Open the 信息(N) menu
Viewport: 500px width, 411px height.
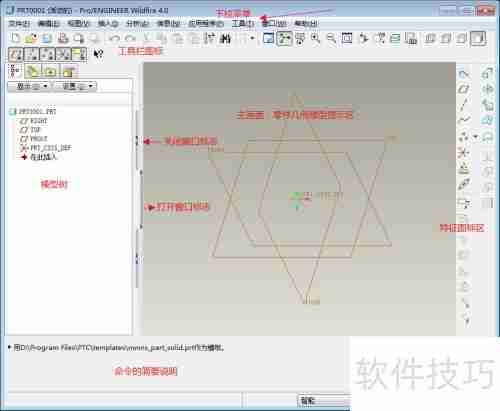point(168,24)
